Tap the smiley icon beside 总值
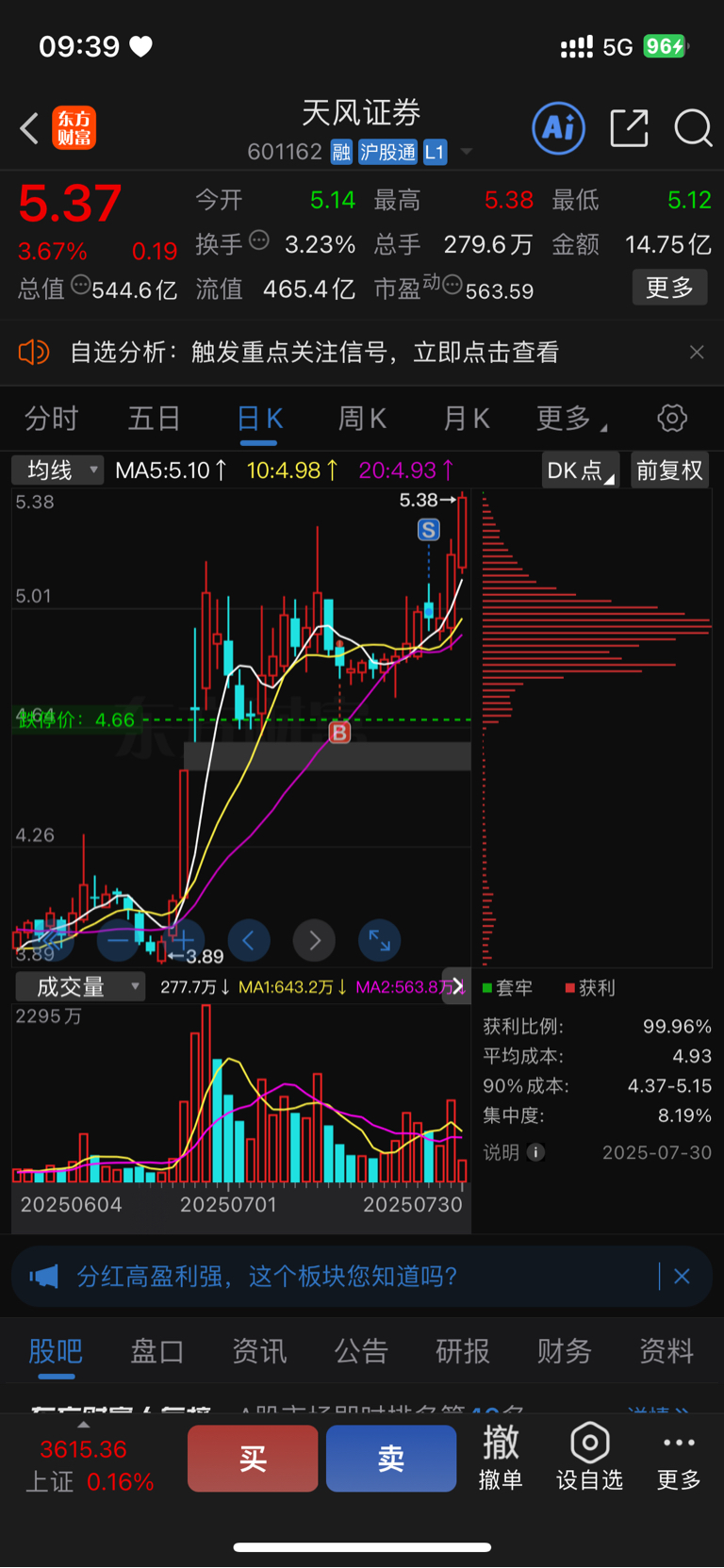This screenshot has height=1568, width=724. coord(81,285)
